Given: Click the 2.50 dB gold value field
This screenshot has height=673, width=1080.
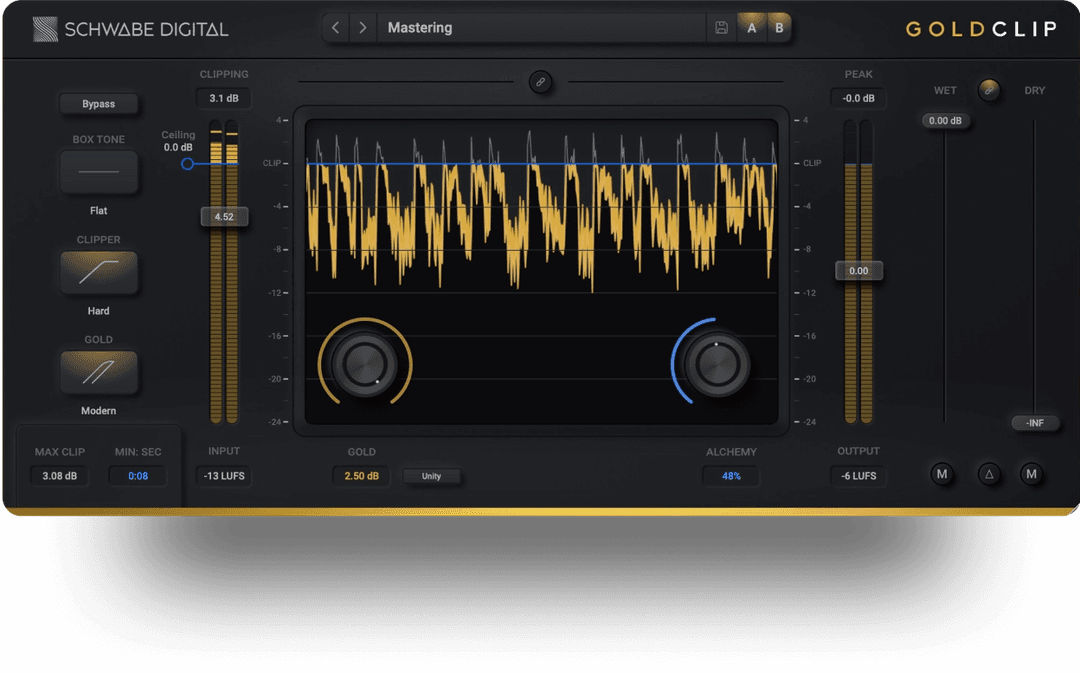Looking at the screenshot, I should pos(362,476).
